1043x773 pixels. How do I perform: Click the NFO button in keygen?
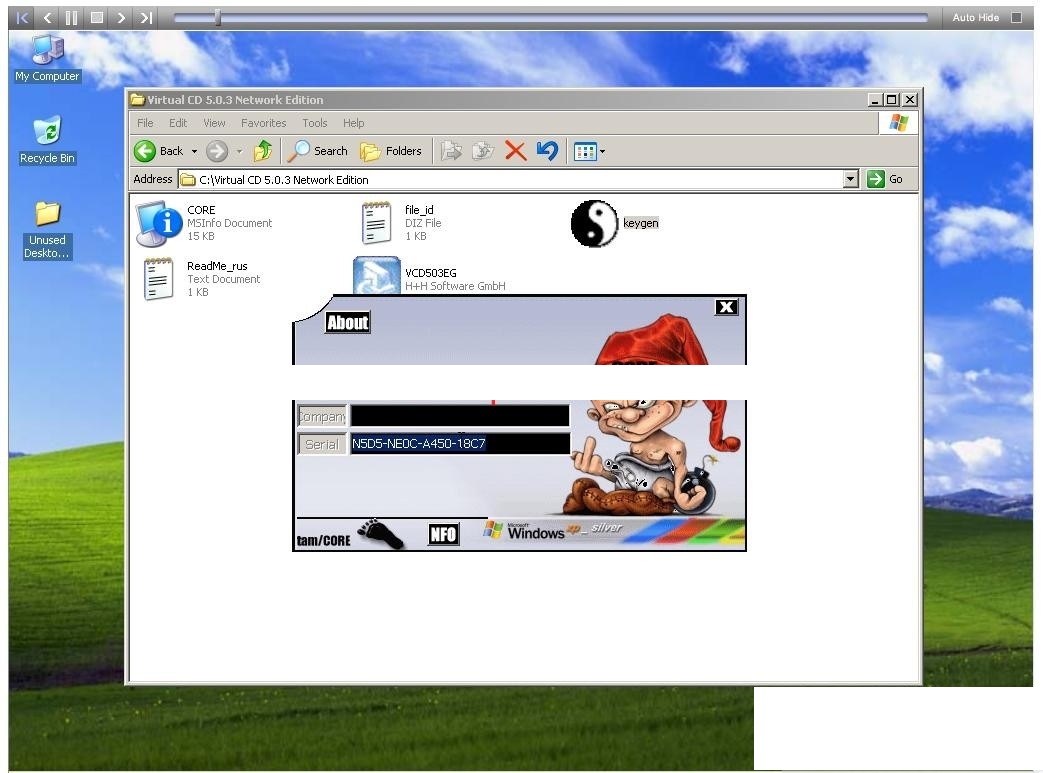[x=444, y=534]
